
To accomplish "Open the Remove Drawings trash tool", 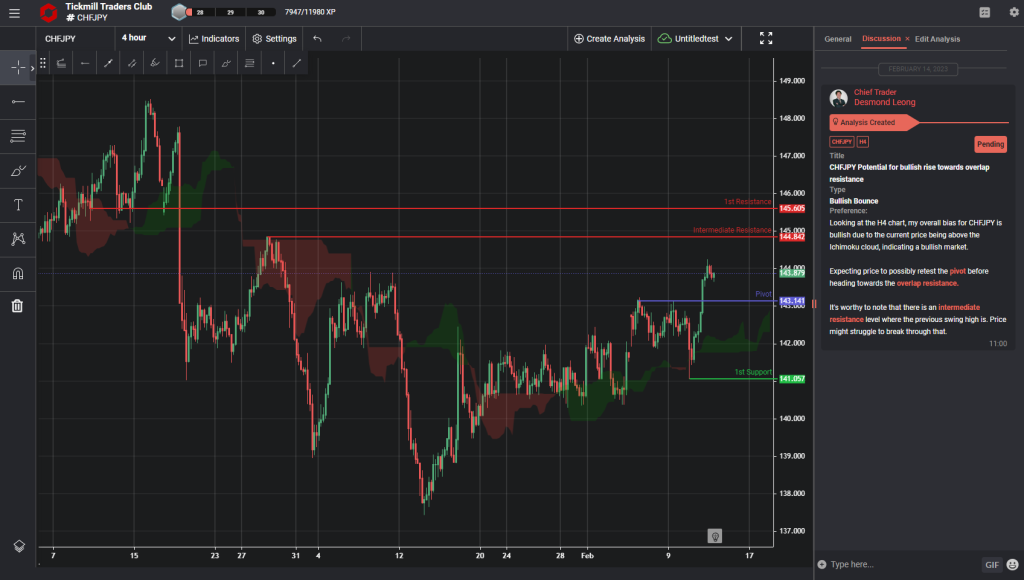I will click(x=16, y=305).
